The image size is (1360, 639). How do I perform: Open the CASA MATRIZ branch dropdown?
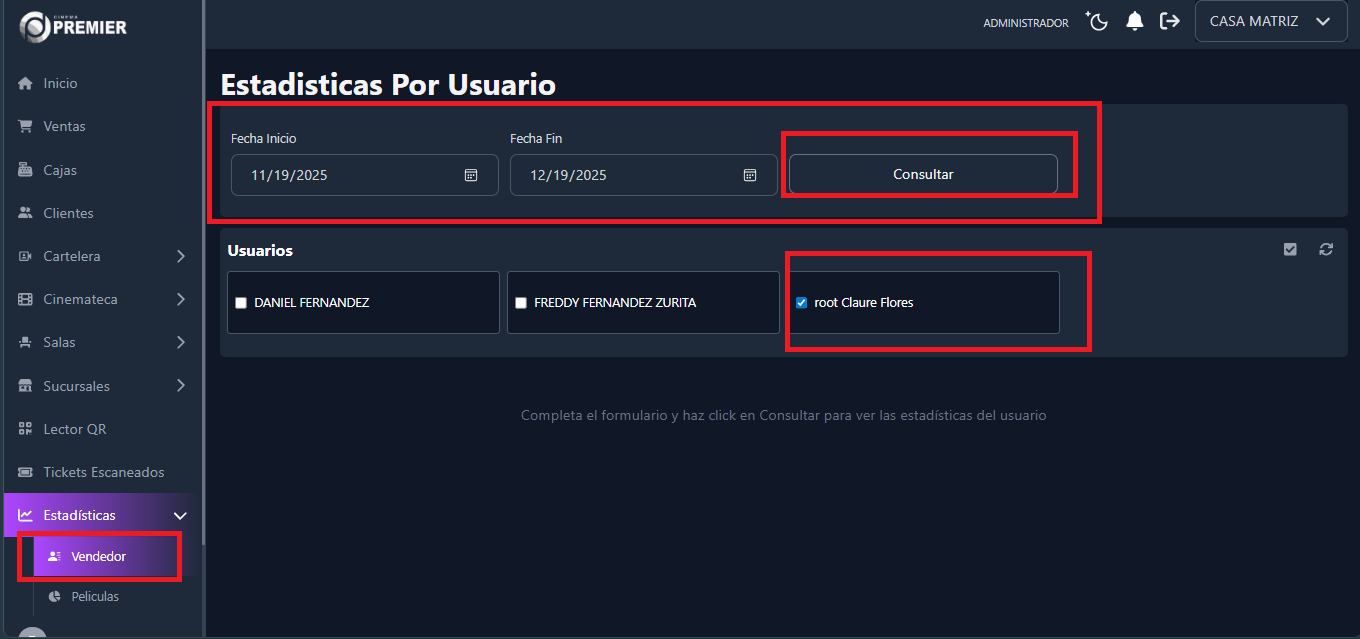coord(1270,20)
